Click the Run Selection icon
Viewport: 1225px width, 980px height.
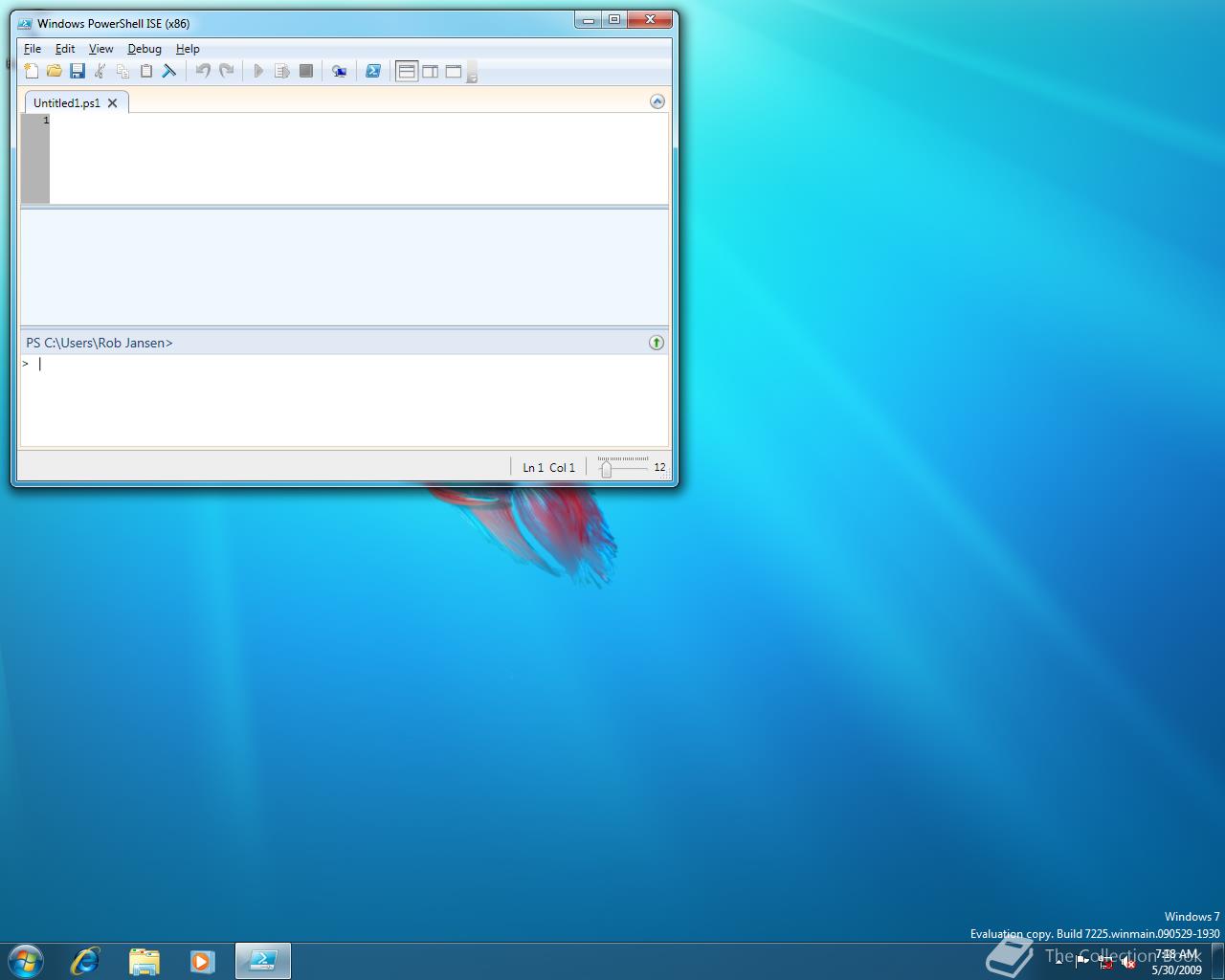(x=282, y=71)
